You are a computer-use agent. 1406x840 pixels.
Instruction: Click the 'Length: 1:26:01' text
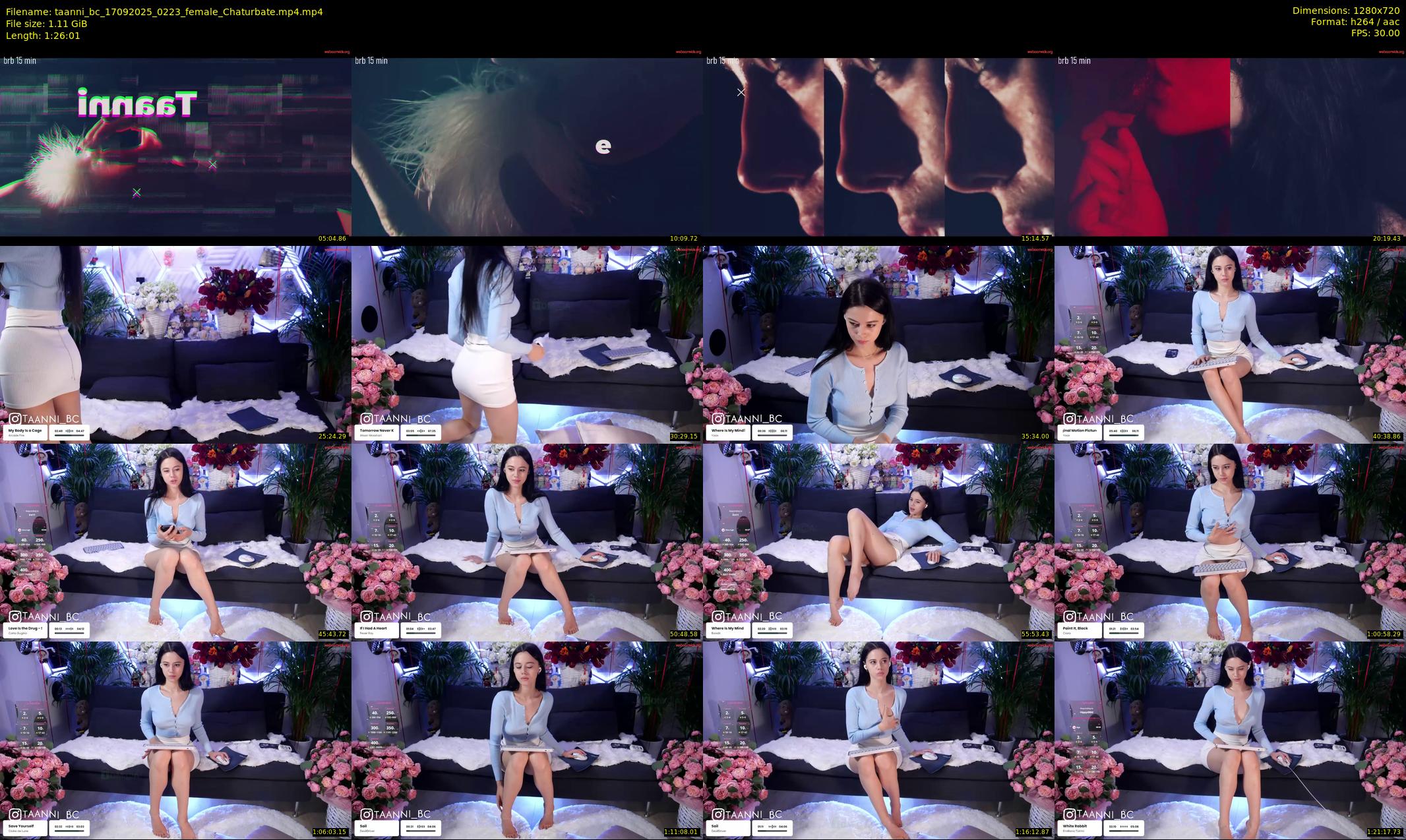click(x=43, y=36)
